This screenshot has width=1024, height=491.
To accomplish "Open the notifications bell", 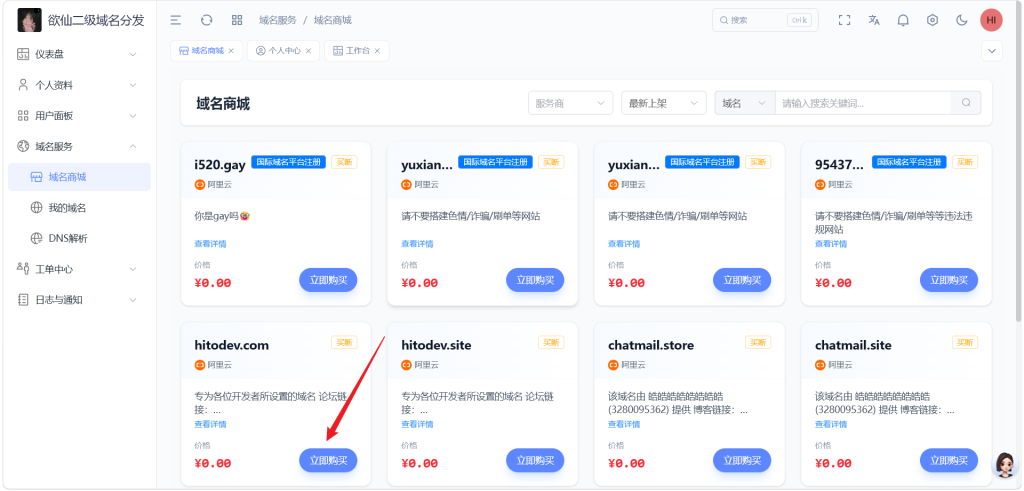I will (903, 20).
